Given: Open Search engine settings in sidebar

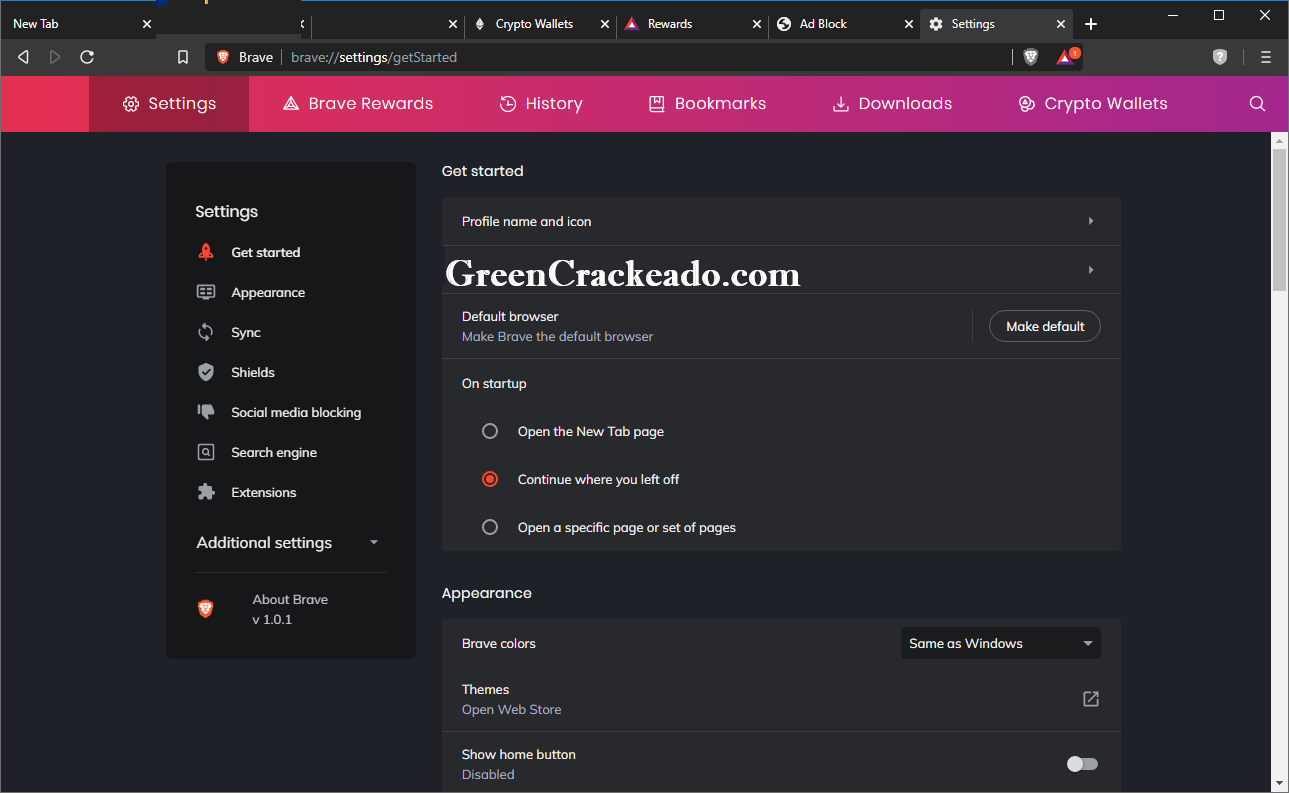Looking at the screenshot, I should click(274, 452).
